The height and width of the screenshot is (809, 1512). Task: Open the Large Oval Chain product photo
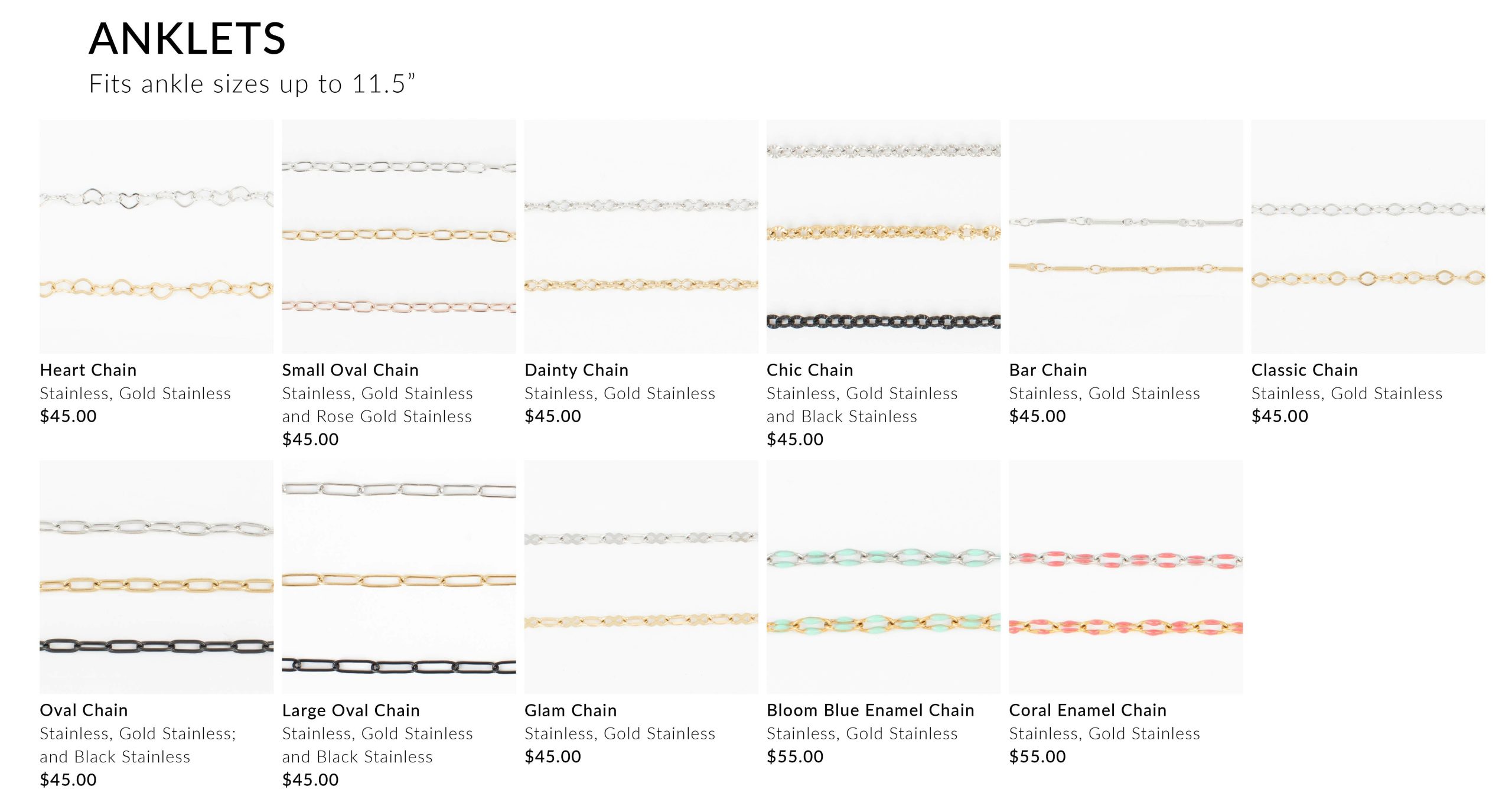pyautogui.click(x=399, y=577)
